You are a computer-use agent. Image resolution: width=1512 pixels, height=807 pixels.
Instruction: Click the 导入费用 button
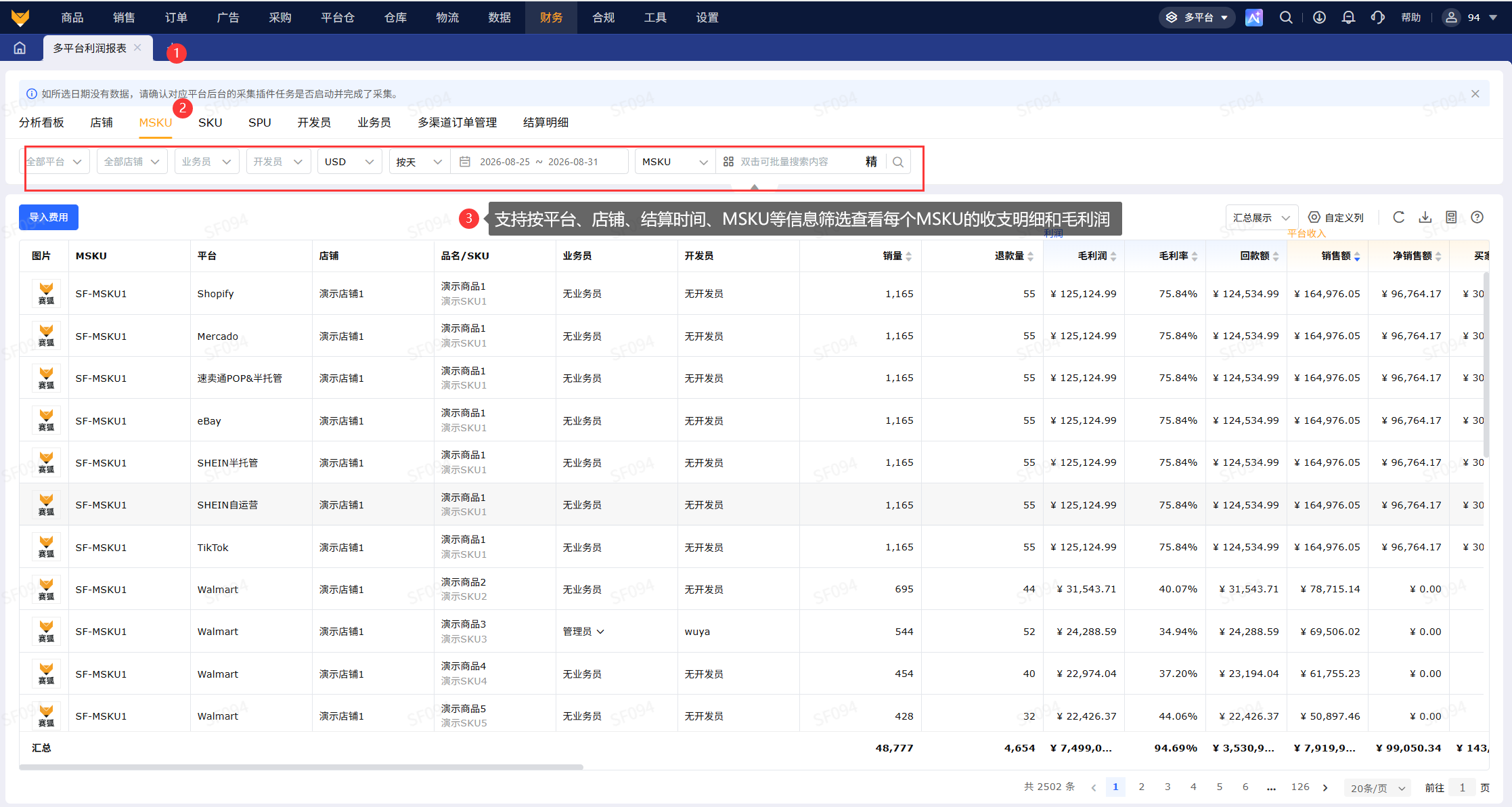49,217
